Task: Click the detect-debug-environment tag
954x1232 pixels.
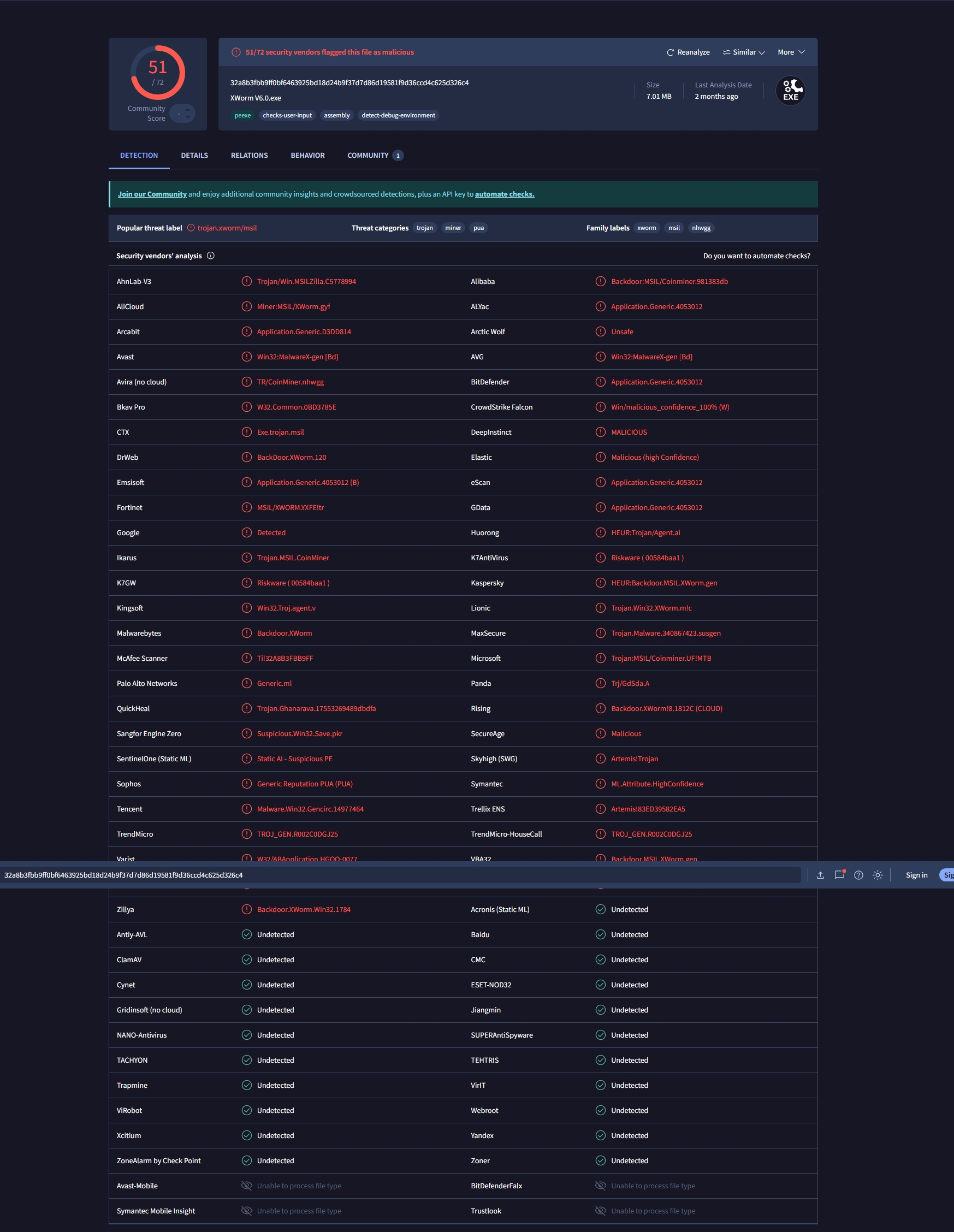Action: 398,116
